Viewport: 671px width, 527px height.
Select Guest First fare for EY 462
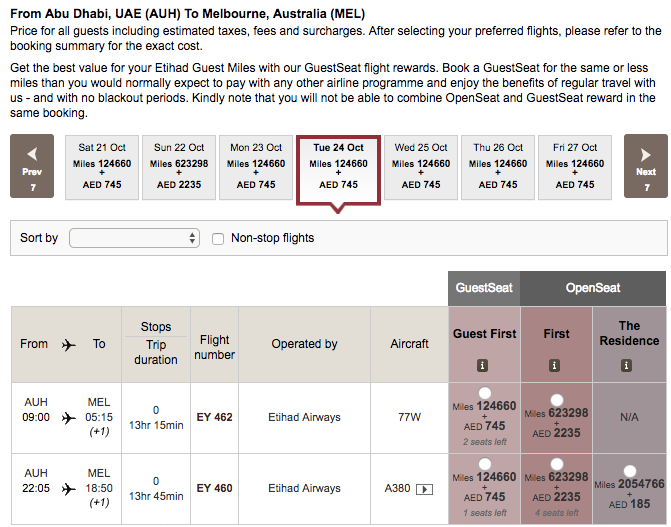(x=485, y=393)
